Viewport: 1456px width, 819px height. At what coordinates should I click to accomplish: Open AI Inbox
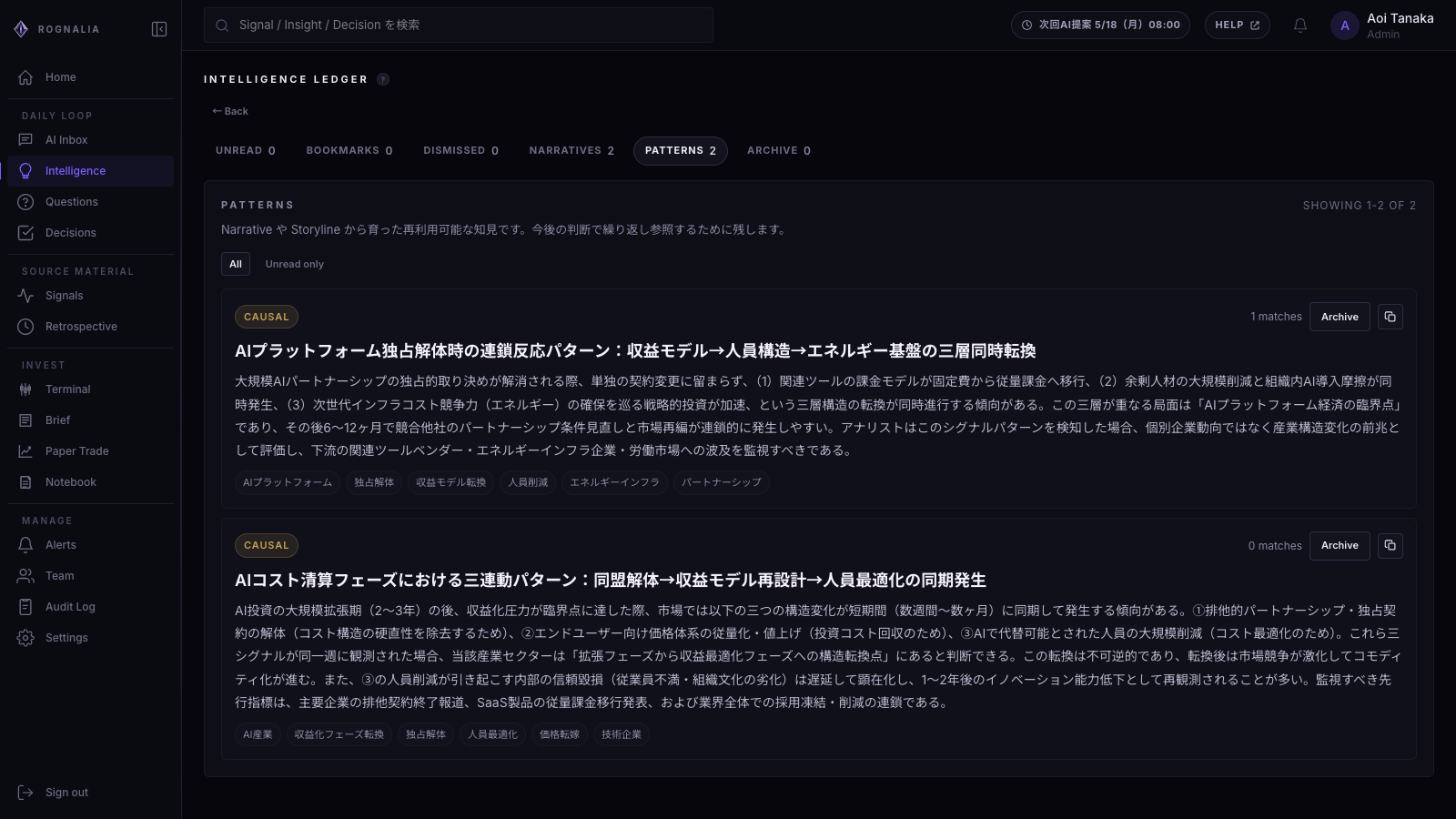pyautogui.click(x=90, y=140)
